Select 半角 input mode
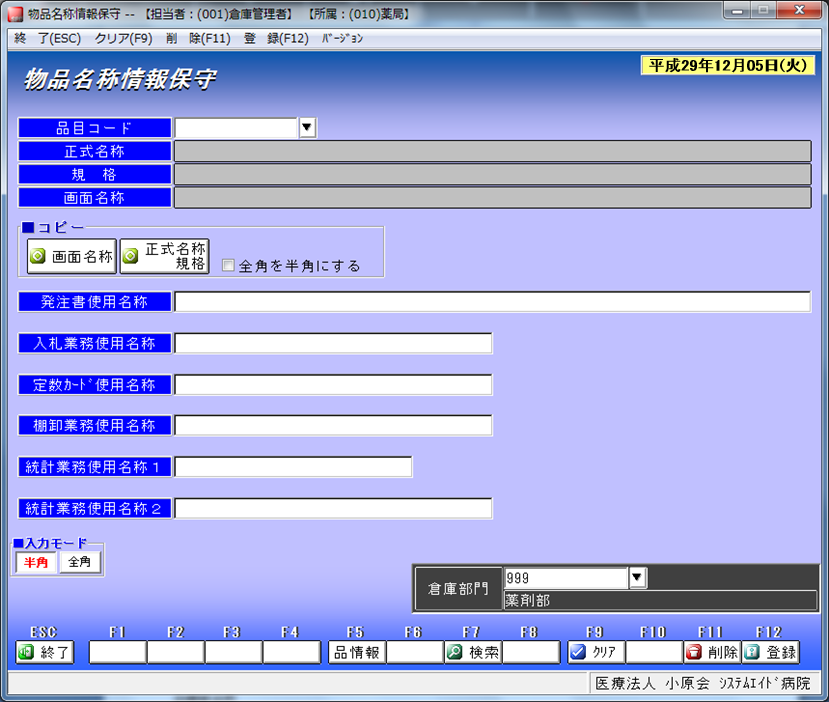Viewport: 829px width, 702px height. tap(36, 562)
